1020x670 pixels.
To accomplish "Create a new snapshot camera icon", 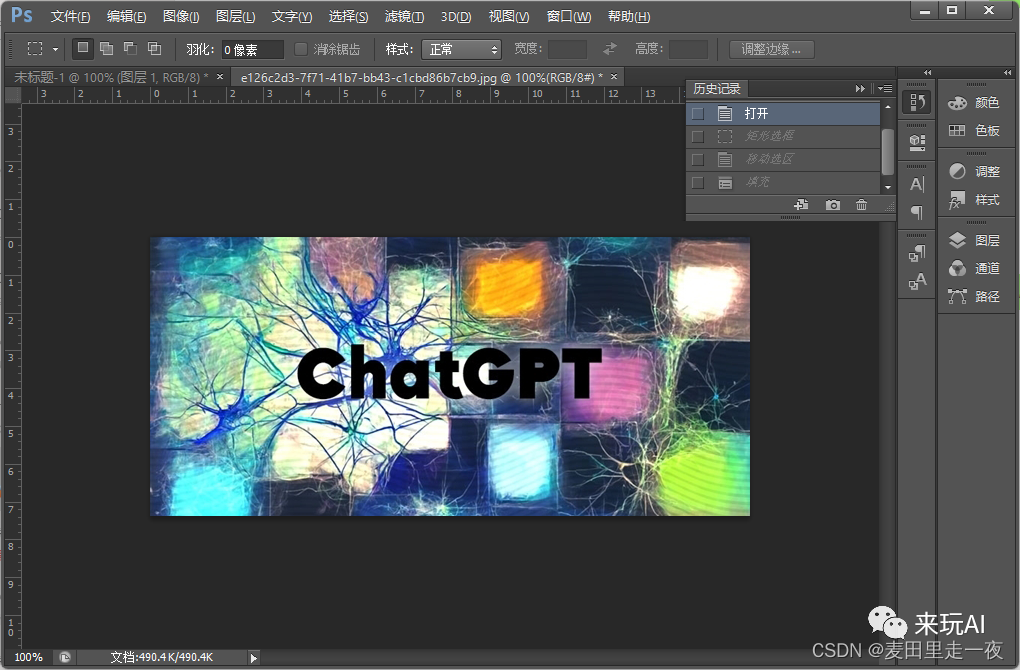I will pyautogui.click(x=833, y=205).
